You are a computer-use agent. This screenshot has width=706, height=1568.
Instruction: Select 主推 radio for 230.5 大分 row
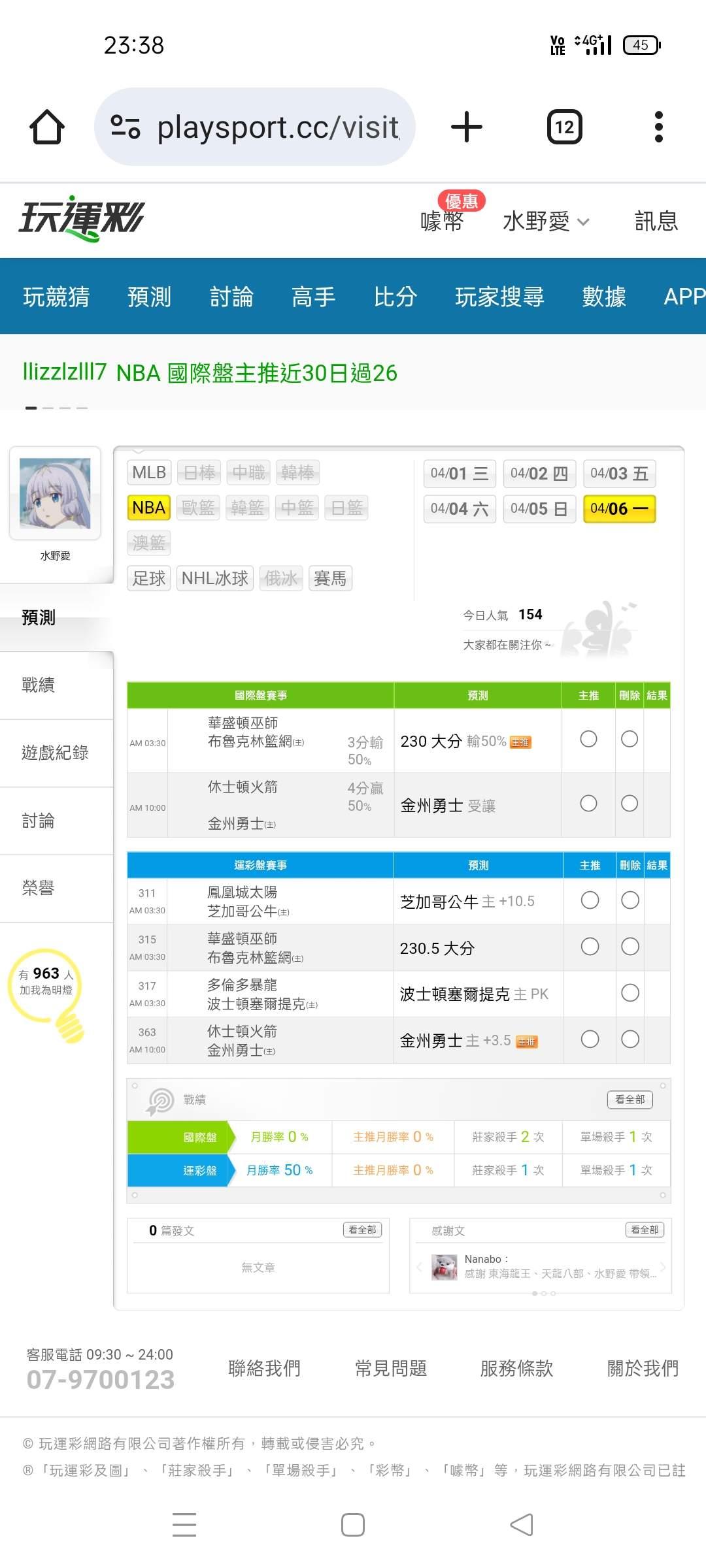pos(590,947)
